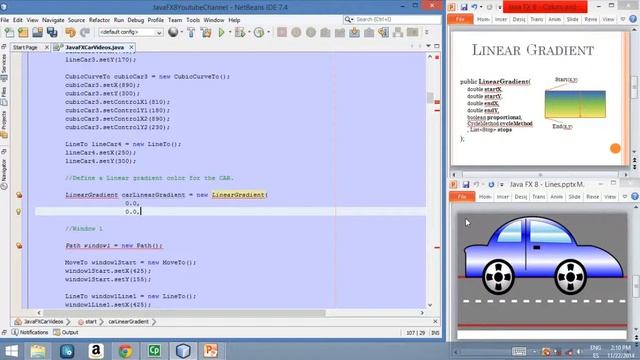Click the INS insert mode indicator

(435, 333)
